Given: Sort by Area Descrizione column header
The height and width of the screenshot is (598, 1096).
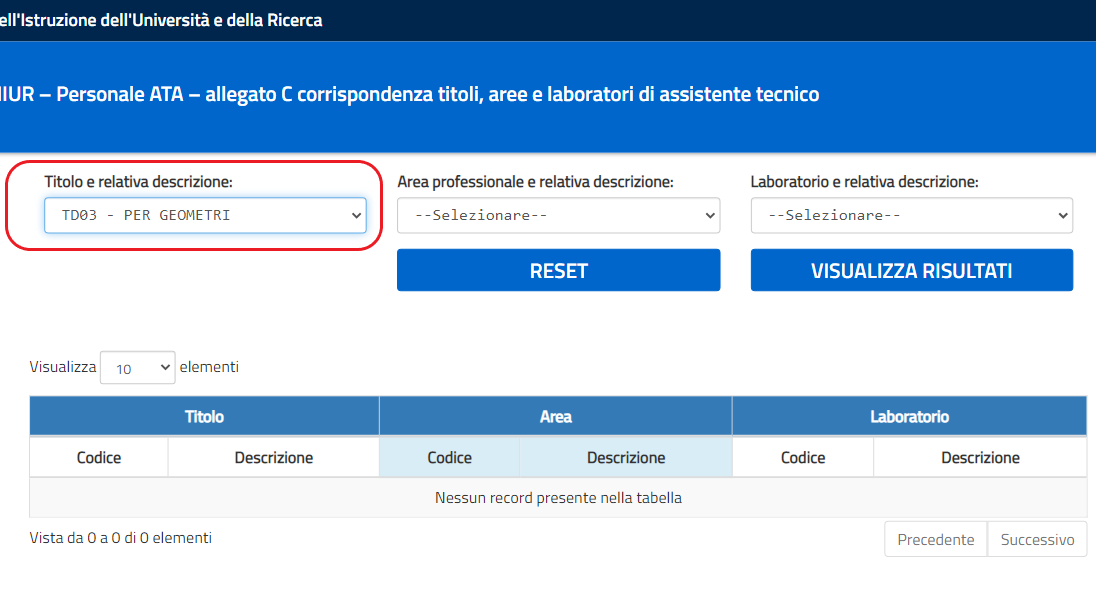Looking at the screenshot, I should tap(626, 458).
